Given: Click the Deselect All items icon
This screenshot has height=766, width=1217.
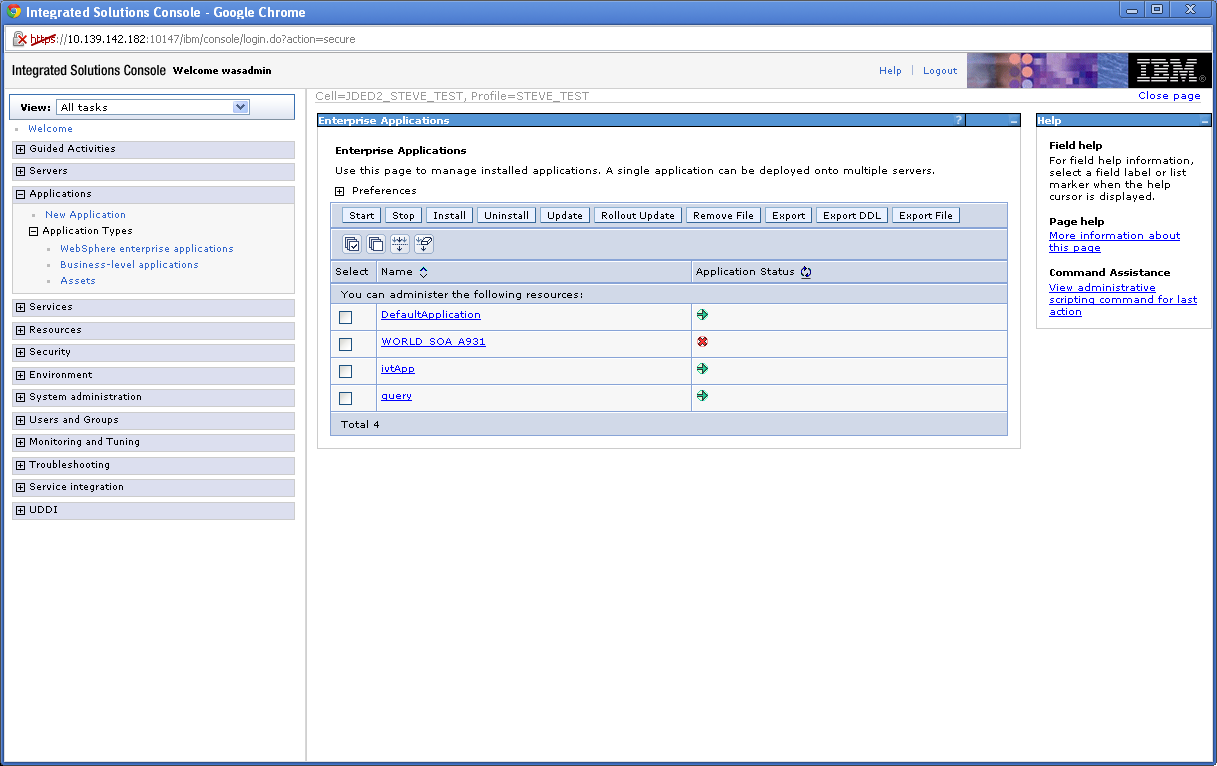Looking at the screenshot, I should (376, 244).
